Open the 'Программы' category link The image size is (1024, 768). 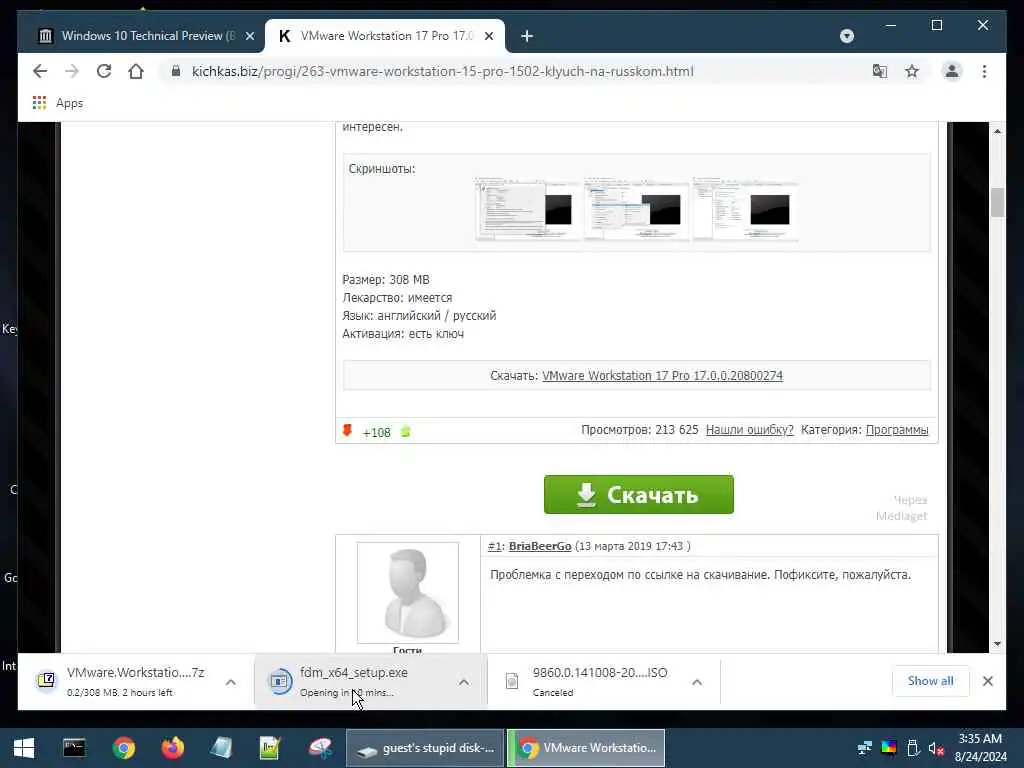tap(897, 430)
